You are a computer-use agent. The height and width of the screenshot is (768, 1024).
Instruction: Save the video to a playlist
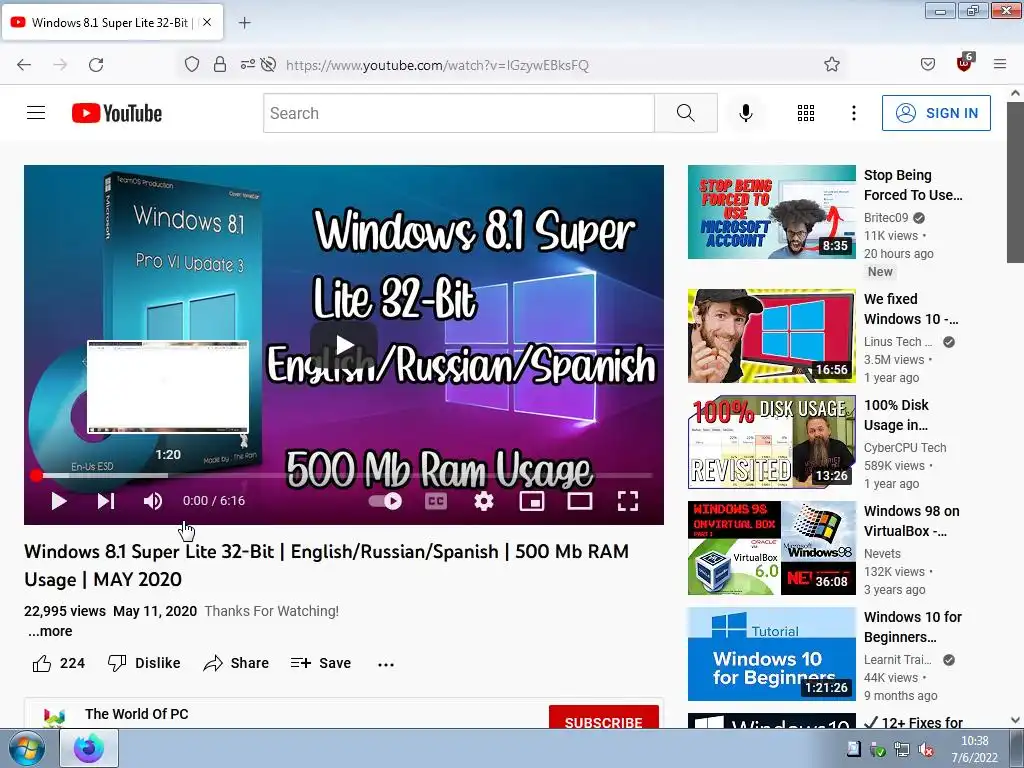coord(321,663)
